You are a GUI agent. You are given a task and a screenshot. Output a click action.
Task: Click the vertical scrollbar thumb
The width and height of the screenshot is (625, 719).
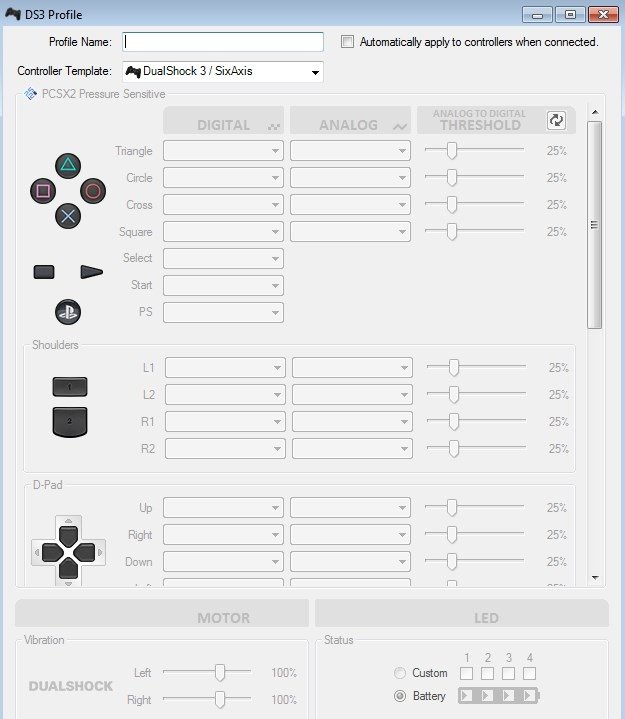click(594, 225)
